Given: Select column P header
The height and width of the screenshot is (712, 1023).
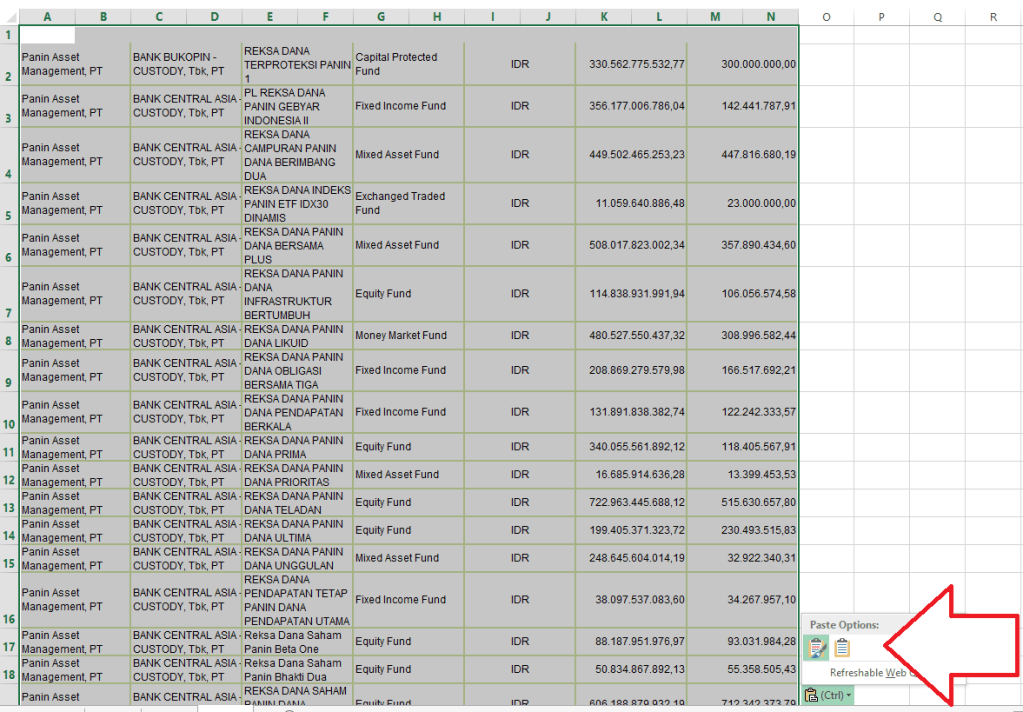Looking at the screenshot, I should (x=882, y=17).
